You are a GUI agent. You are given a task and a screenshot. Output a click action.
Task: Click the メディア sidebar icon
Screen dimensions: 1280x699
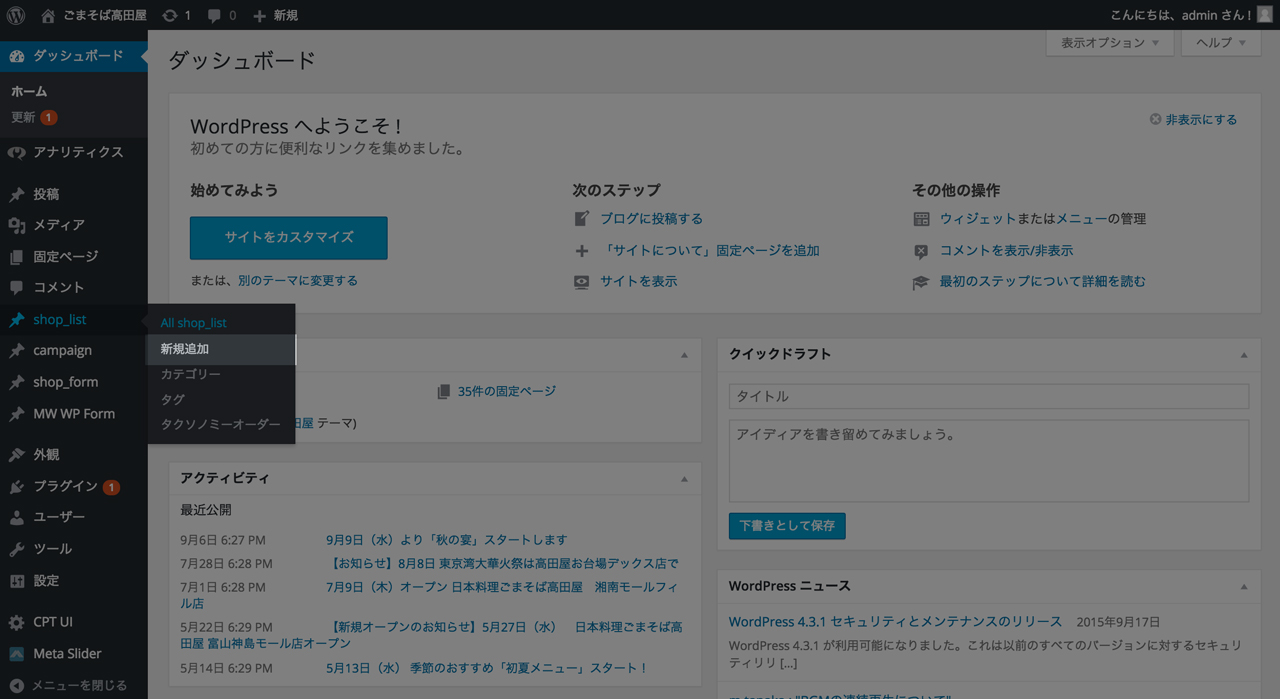tap(16, 225)
